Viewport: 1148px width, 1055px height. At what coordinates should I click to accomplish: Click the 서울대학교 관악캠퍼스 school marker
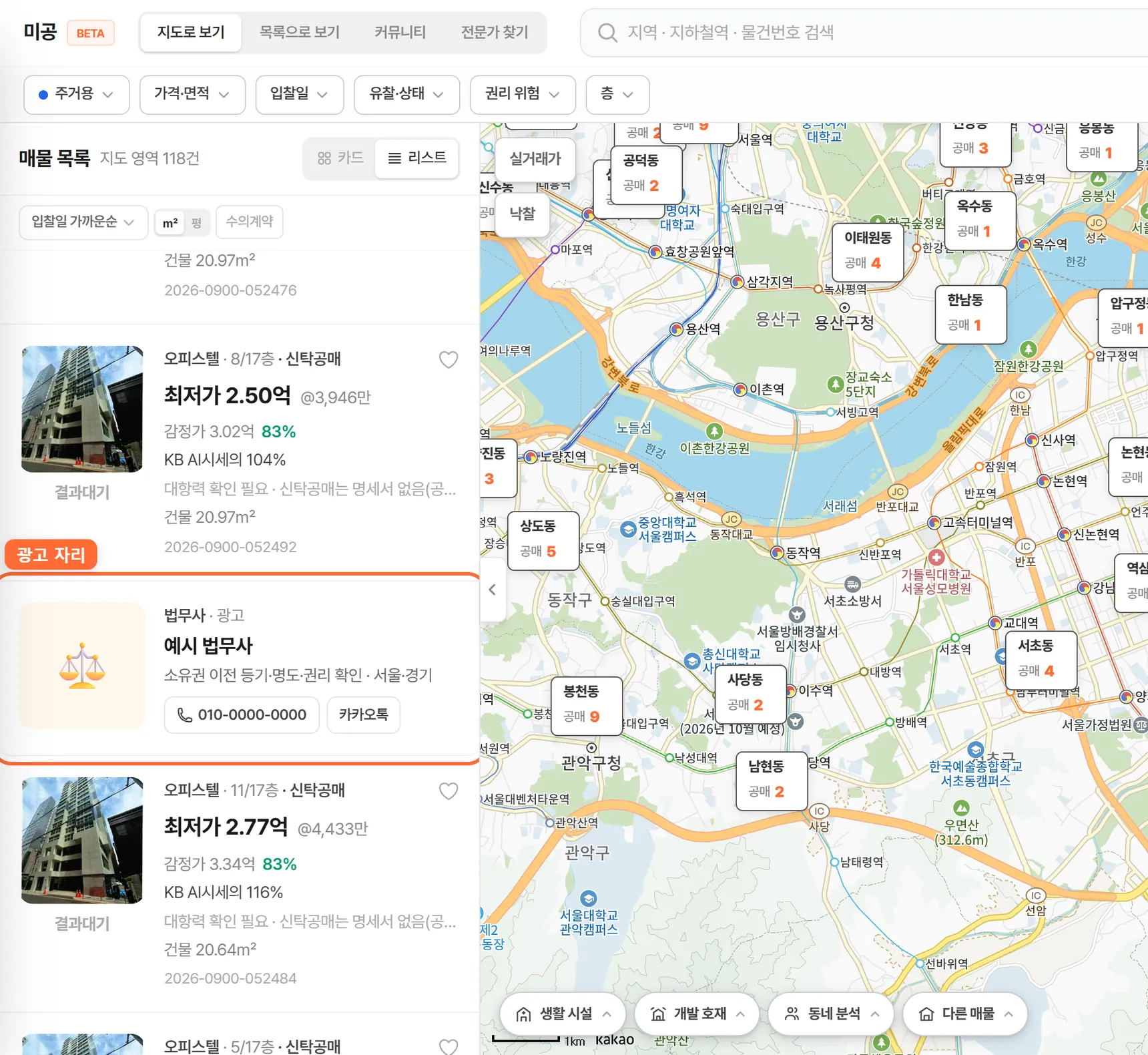[589, 898]
